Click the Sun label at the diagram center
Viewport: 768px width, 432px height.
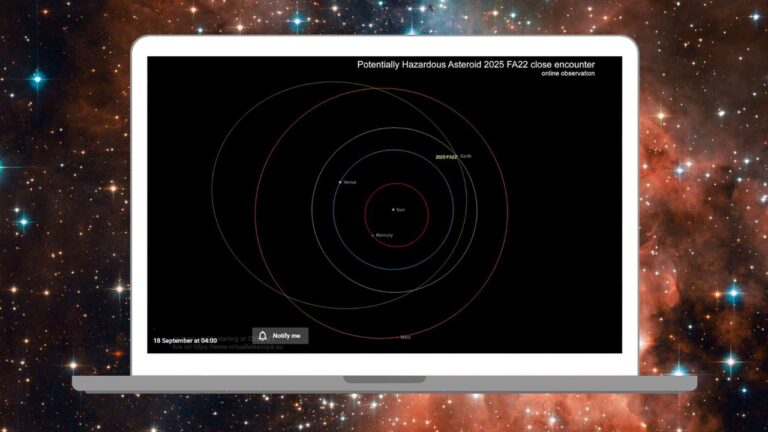point(401,210)
